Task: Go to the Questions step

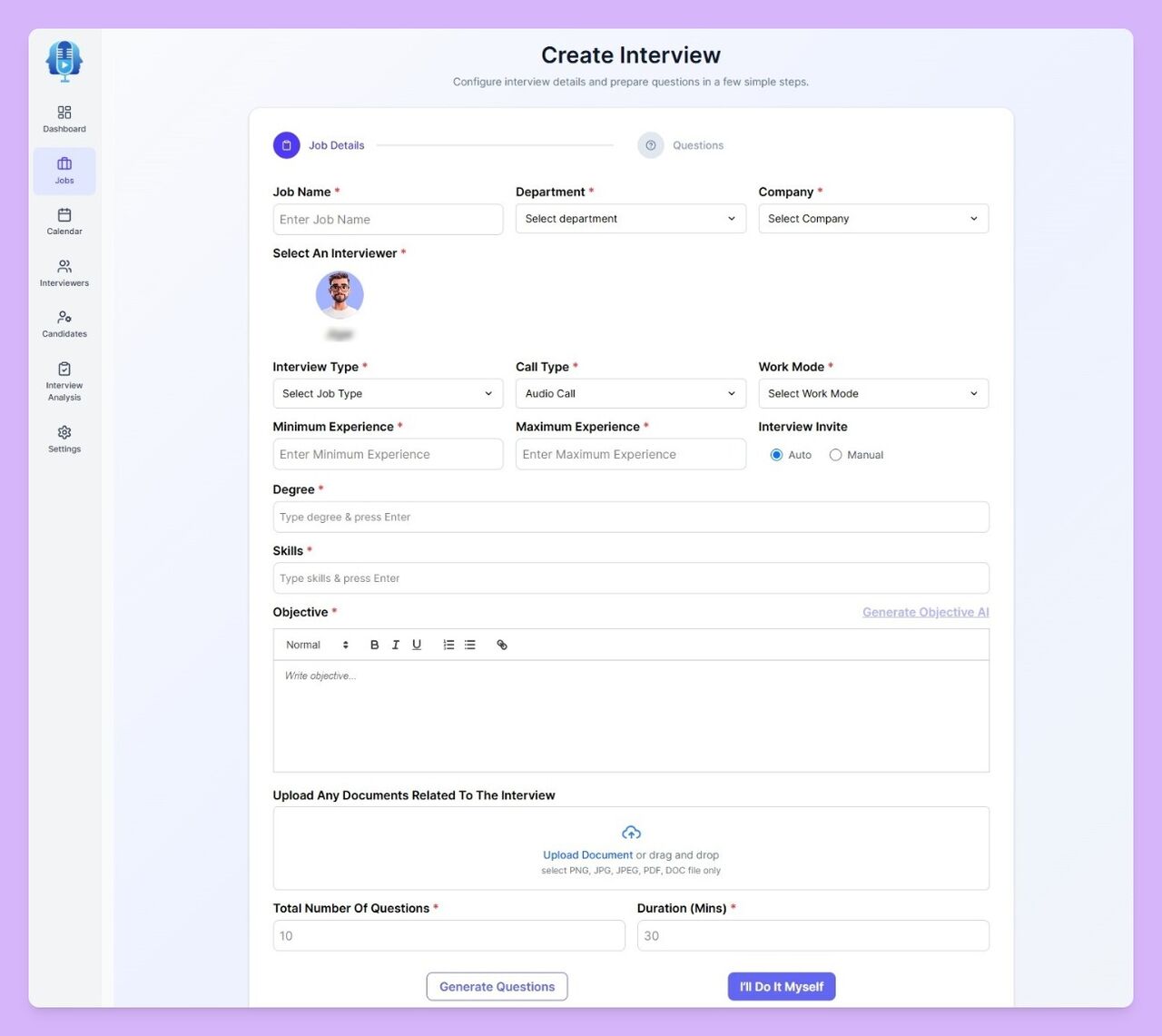Action: point(698,145)
